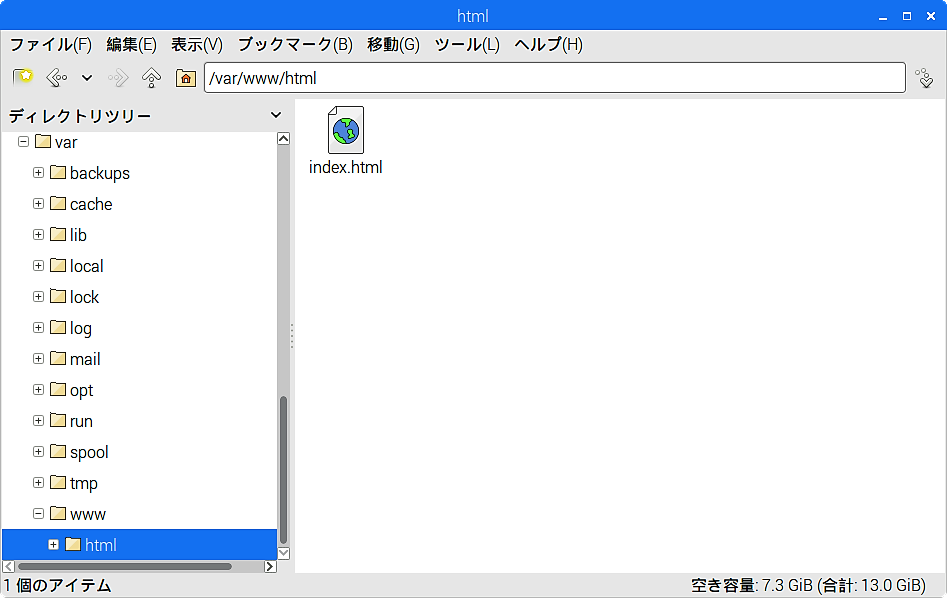Collapse the var folder tree node
Screen dimensions: 947x598
pos(23,142)
